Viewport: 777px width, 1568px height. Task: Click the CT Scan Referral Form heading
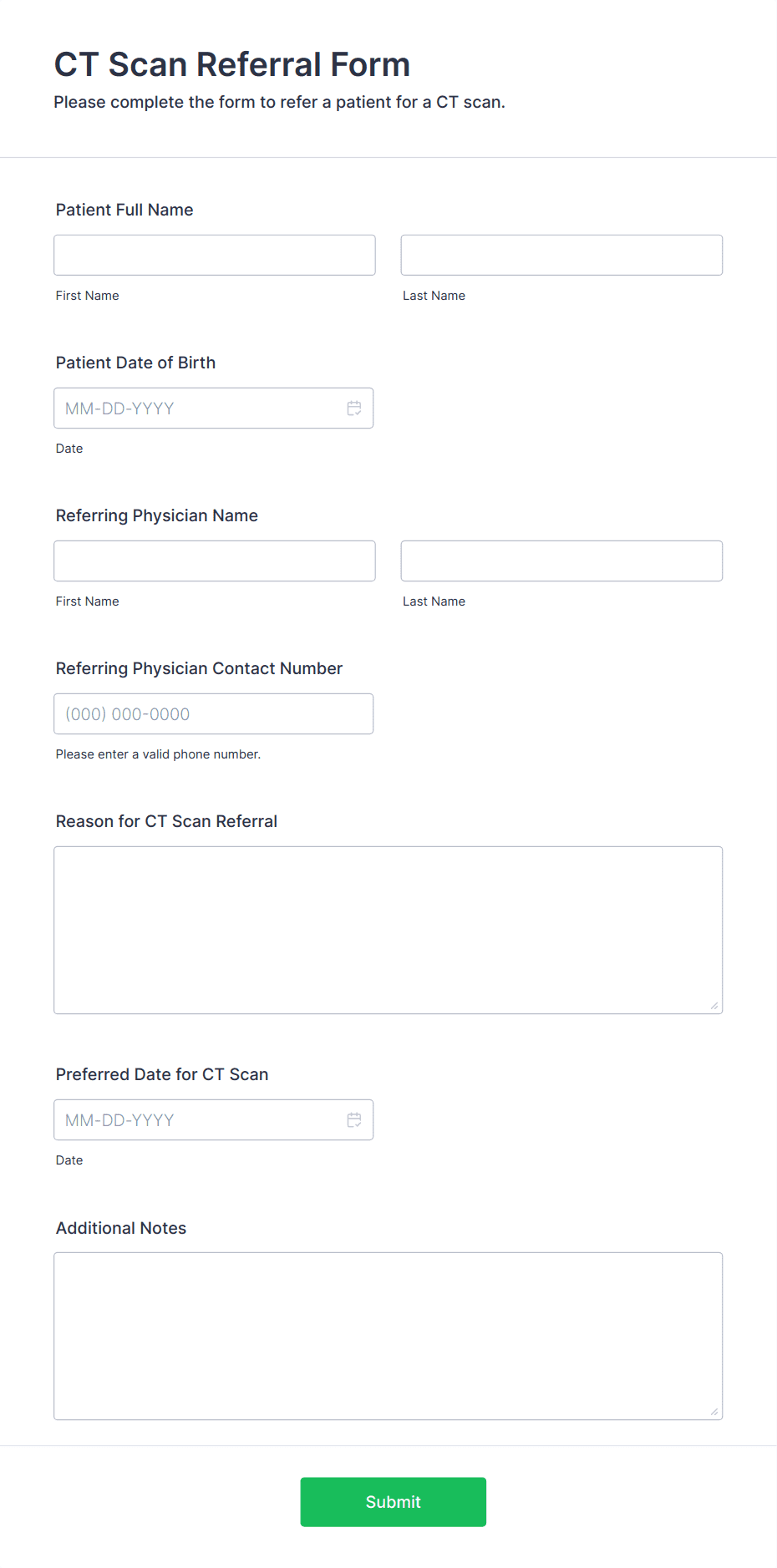point(232,64)
